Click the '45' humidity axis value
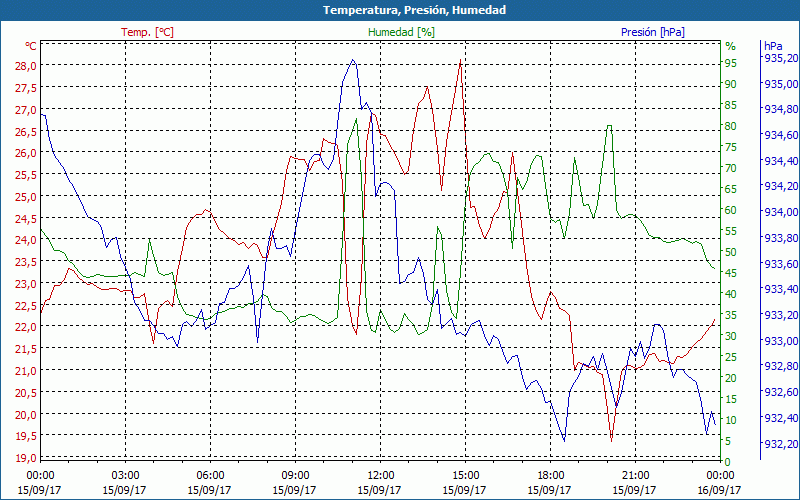800x500 pixels. [x=731, y=273]
